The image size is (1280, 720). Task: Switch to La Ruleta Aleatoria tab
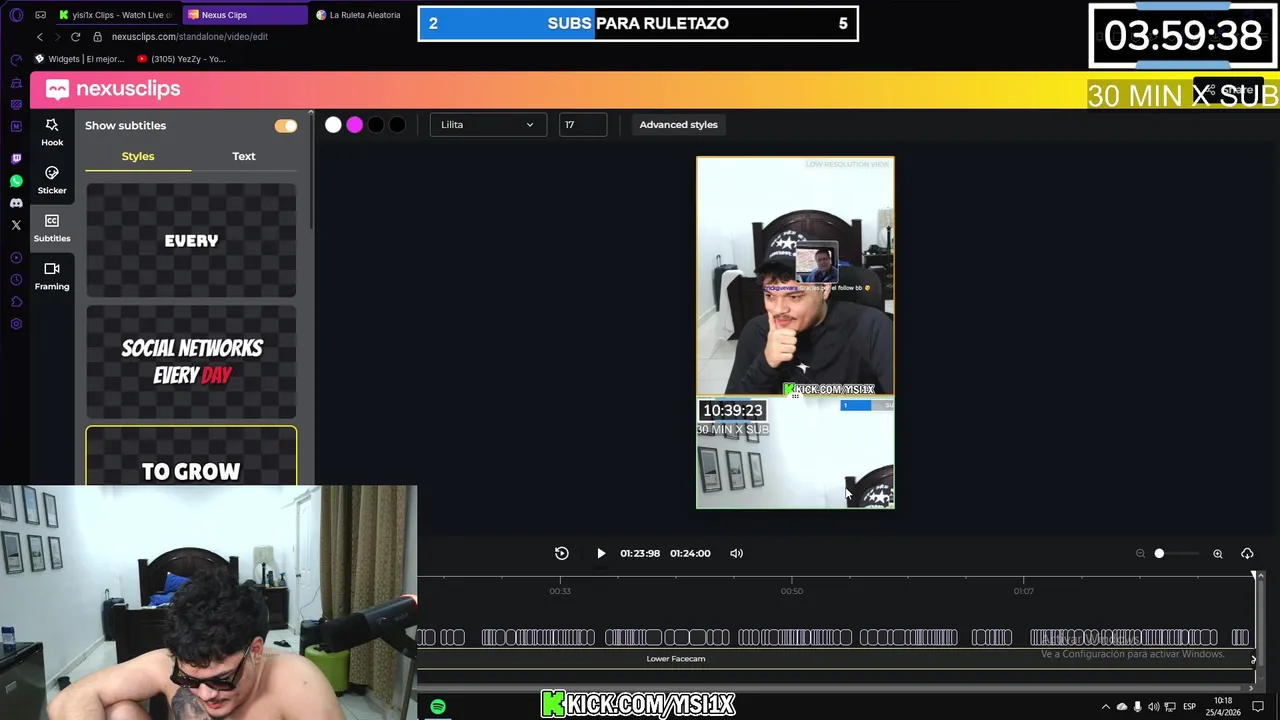click(x=358, y=15)
